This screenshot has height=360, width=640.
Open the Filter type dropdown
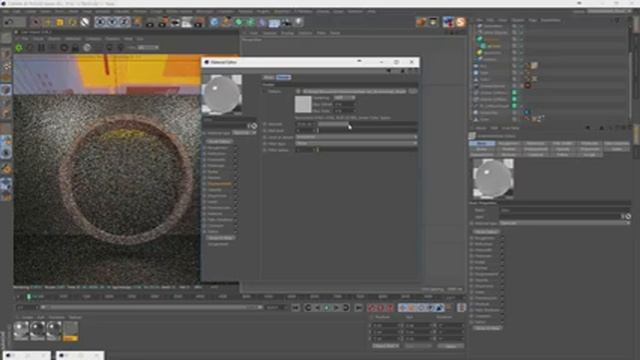[x=356, y=144]
